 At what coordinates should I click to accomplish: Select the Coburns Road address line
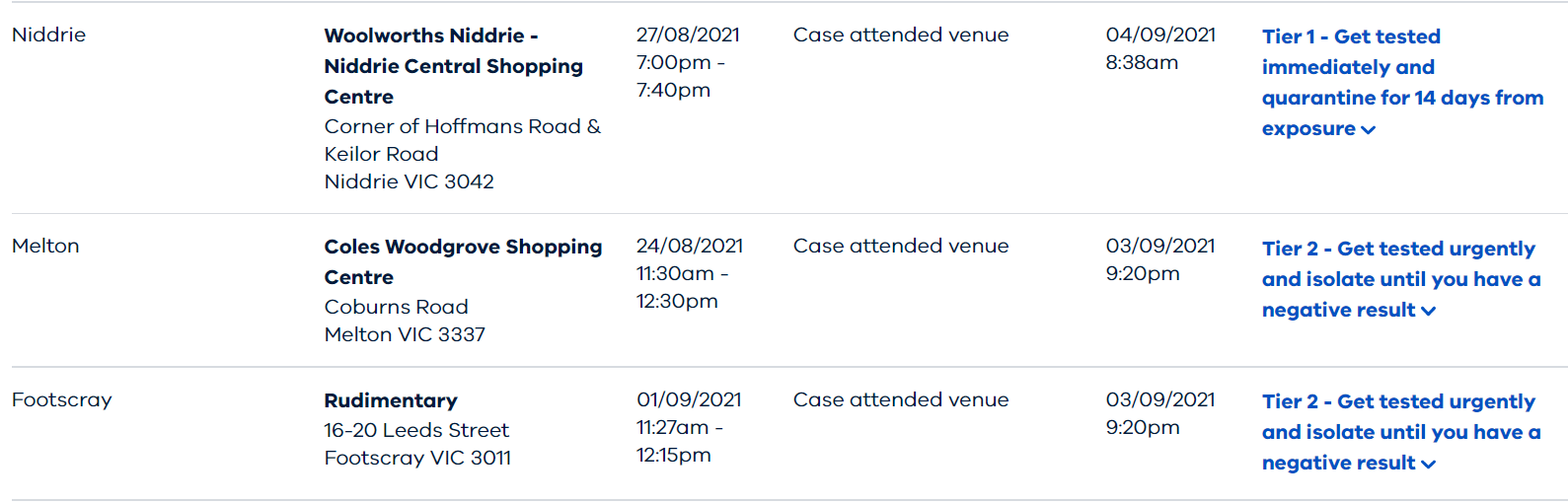point(397,307)
